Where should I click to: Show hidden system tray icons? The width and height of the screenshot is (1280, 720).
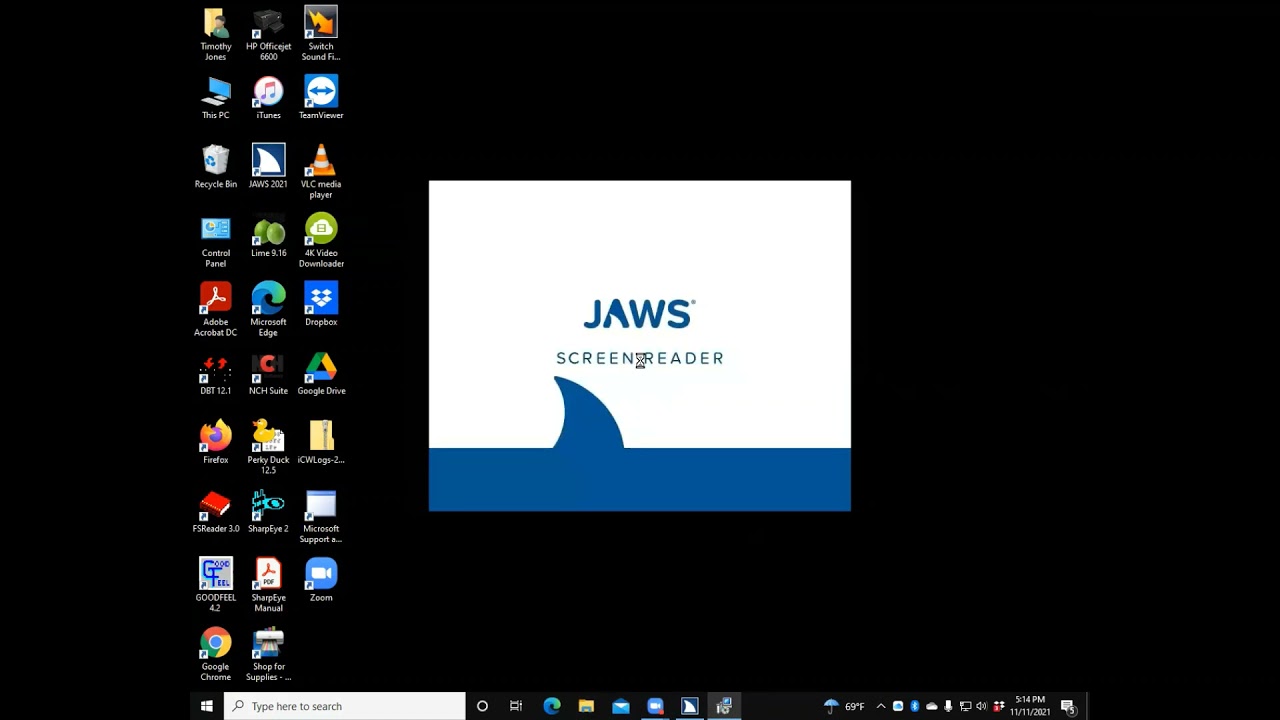click(881, 706)
